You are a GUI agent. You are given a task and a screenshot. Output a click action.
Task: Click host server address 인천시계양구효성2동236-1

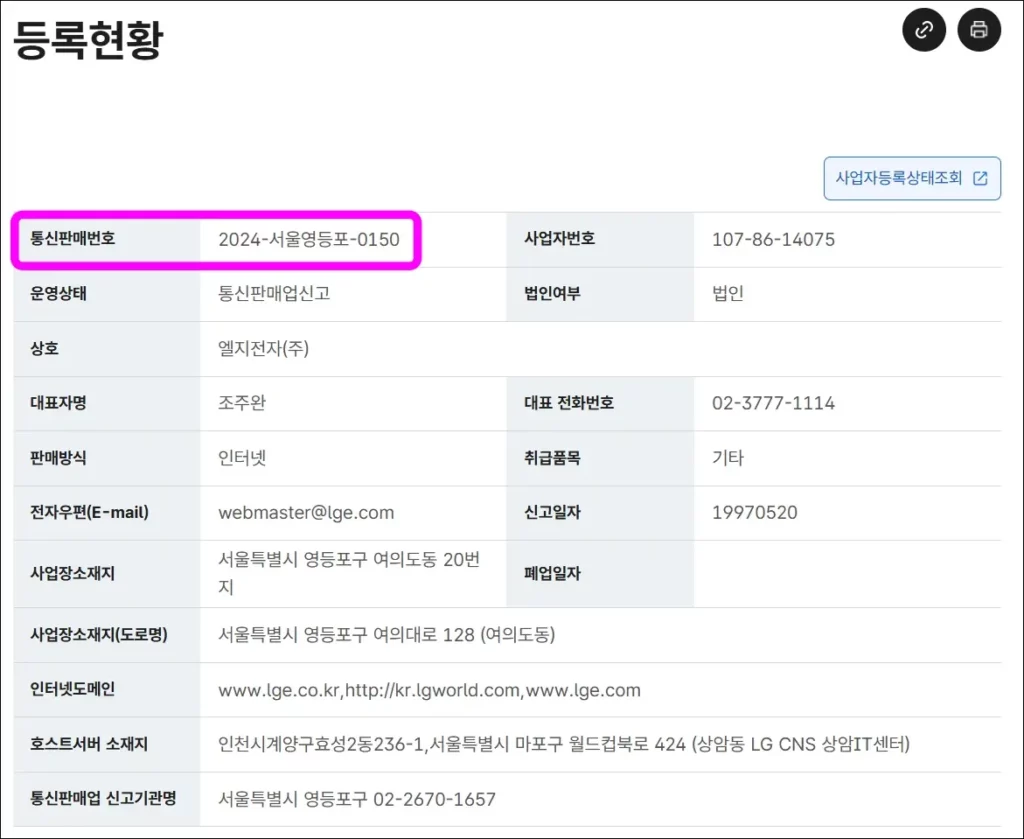tap(321, 744)
